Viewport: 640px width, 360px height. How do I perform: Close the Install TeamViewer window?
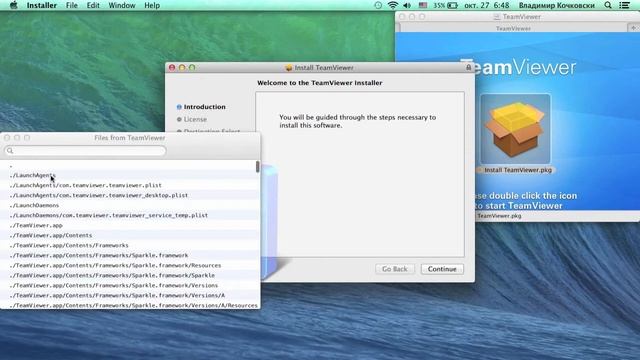172,67
